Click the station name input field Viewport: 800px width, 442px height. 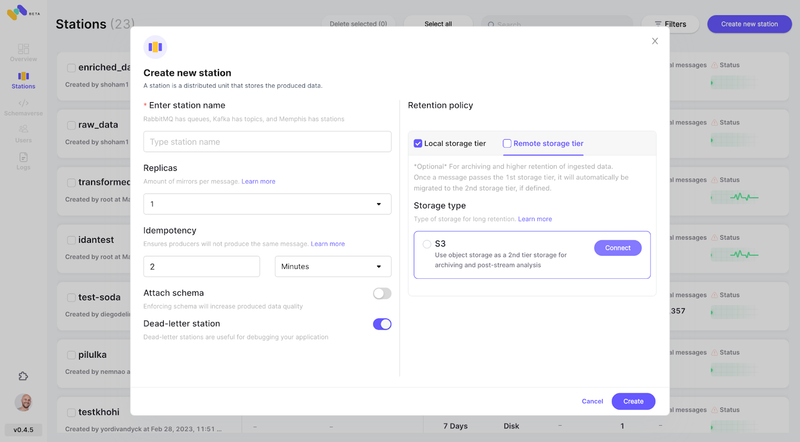(x=267, y=142)
